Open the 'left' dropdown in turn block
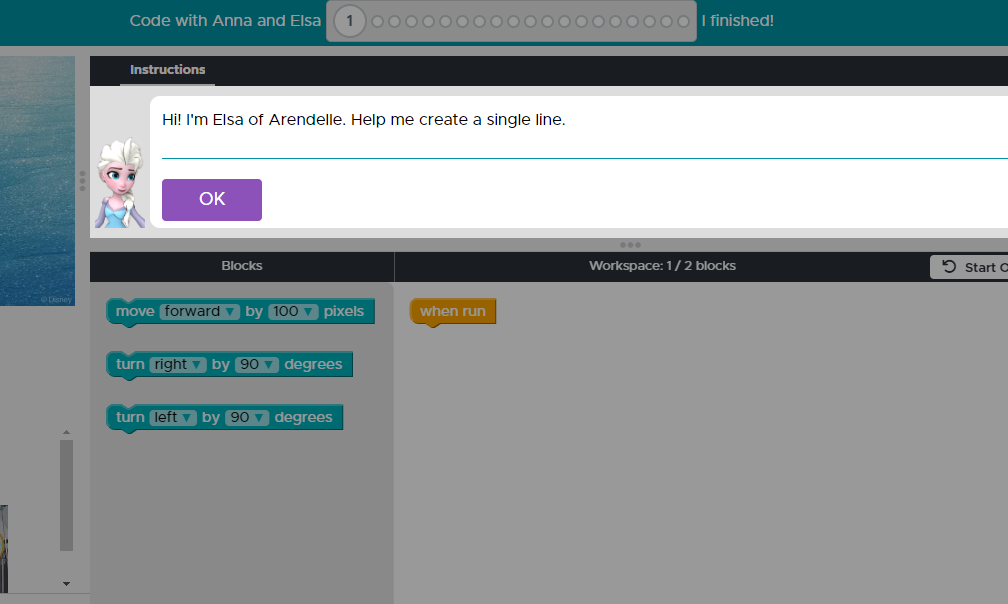Viewport: 1008px width, 604px height. tap(173, 417)
